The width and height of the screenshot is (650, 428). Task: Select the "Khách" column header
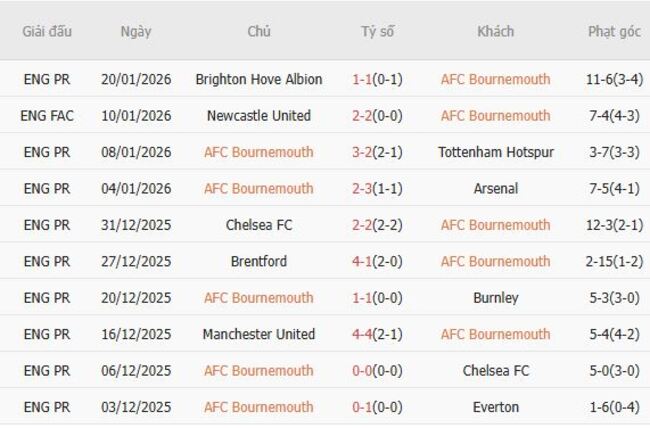click(495, 31)
